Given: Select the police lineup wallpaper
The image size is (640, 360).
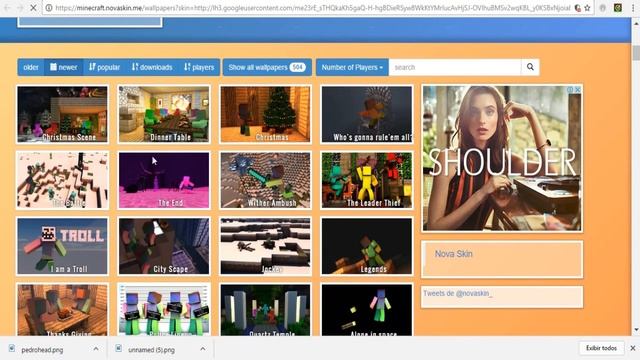Looking at the screenshot, I should click(164, 310).
